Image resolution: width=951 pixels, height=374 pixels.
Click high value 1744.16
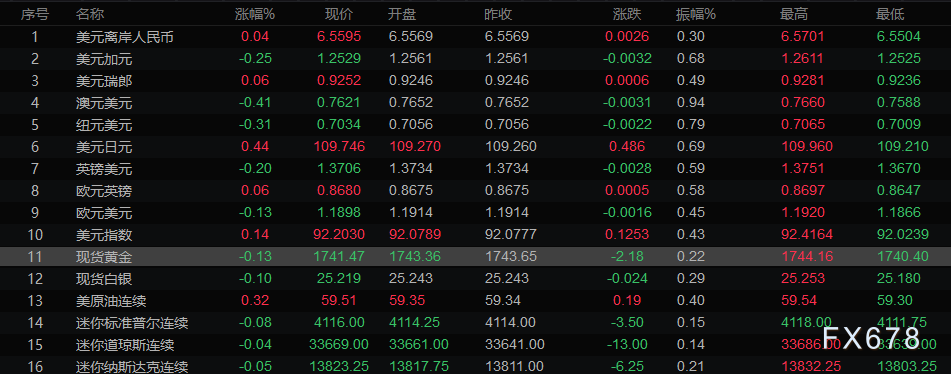point(806,256)
